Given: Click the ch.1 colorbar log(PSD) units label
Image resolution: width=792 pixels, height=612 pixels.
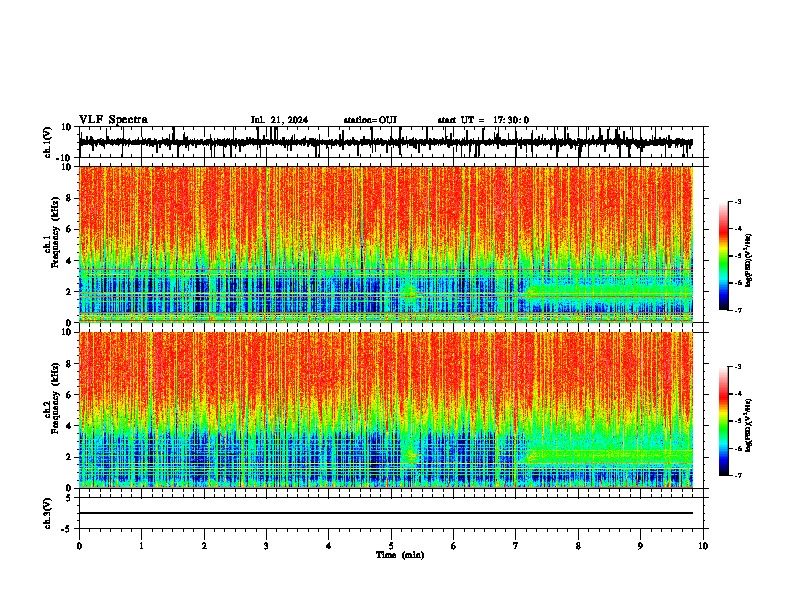Looking at the screenshot, I should tap(749, 261).
